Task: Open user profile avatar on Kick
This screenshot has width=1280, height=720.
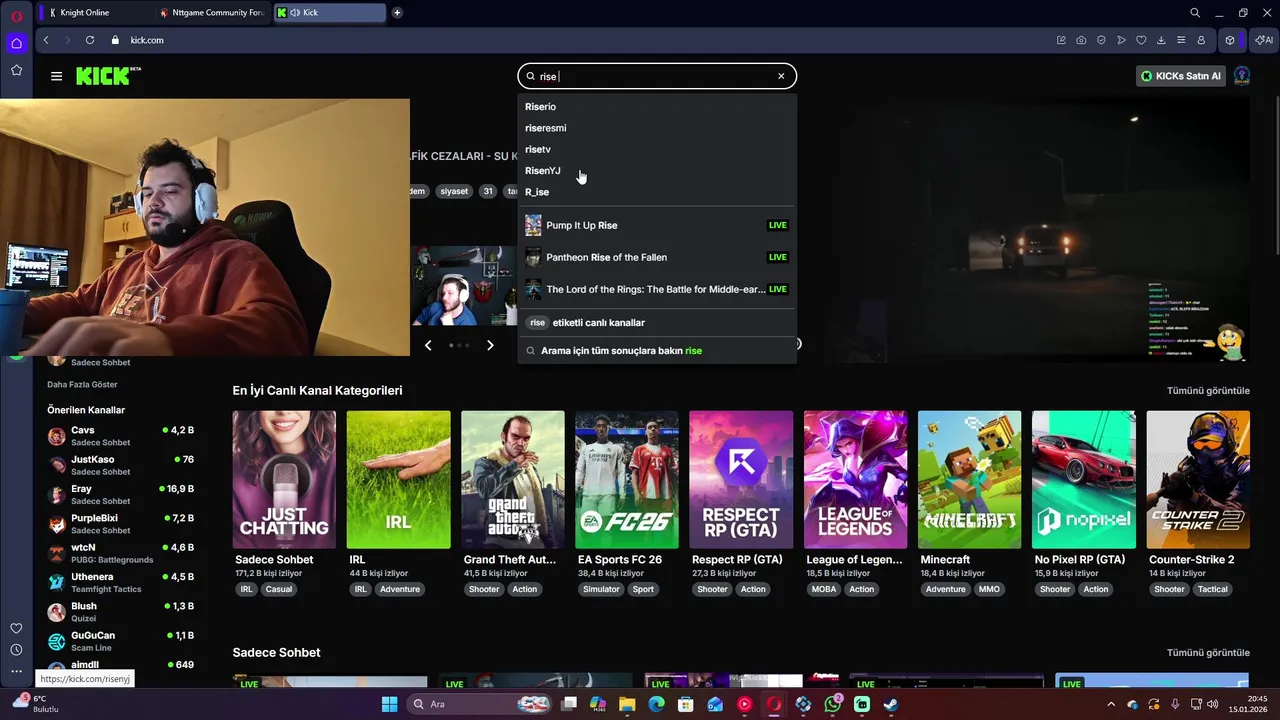Action: pyautogui.click(x=1242, y=76)
